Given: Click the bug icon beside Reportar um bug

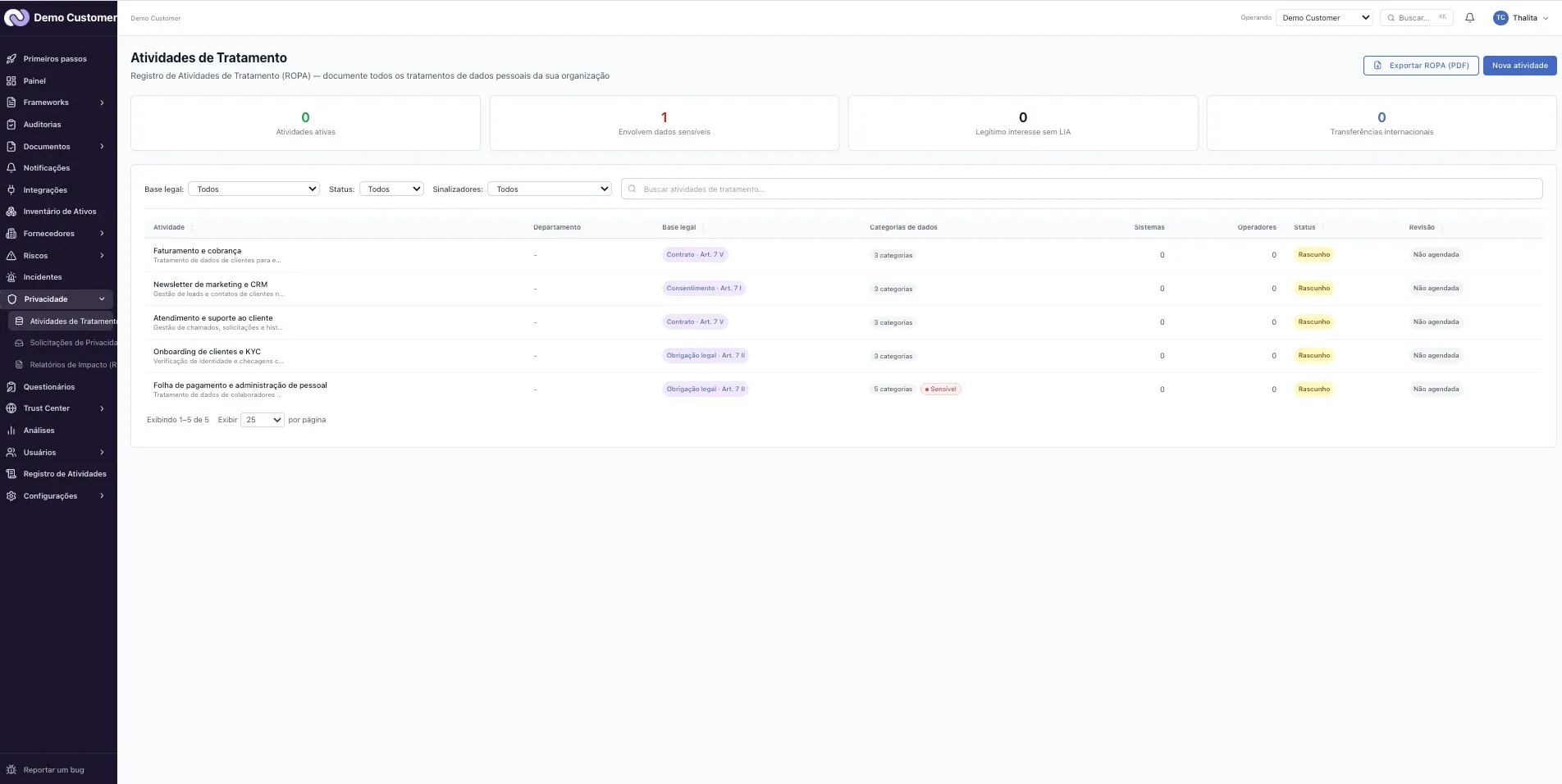Looking at the screenshot, I should click(x=11, y=770).
